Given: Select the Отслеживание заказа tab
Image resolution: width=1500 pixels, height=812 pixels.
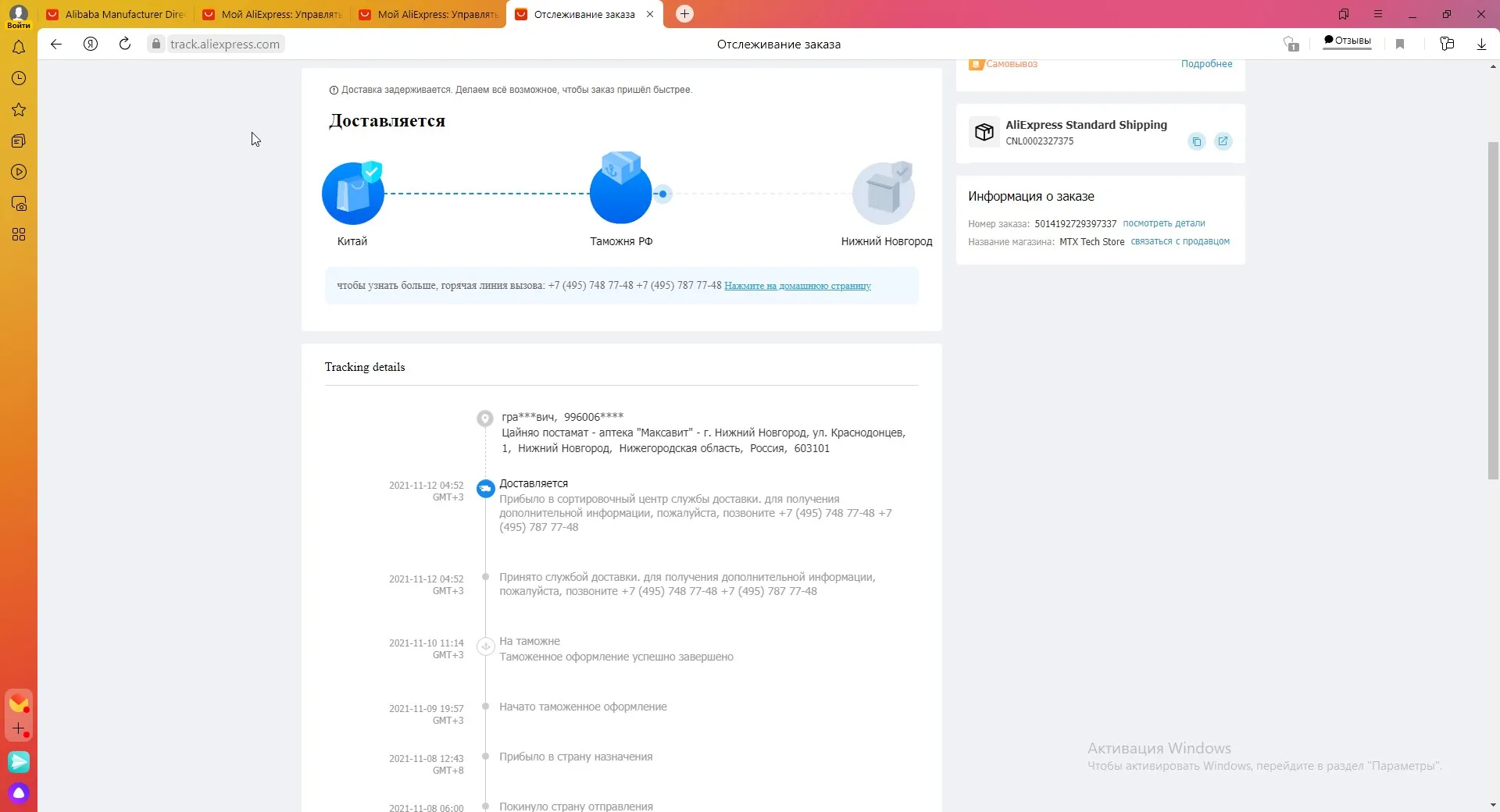Looking at the screenshot, I should [x=584, y=14].
